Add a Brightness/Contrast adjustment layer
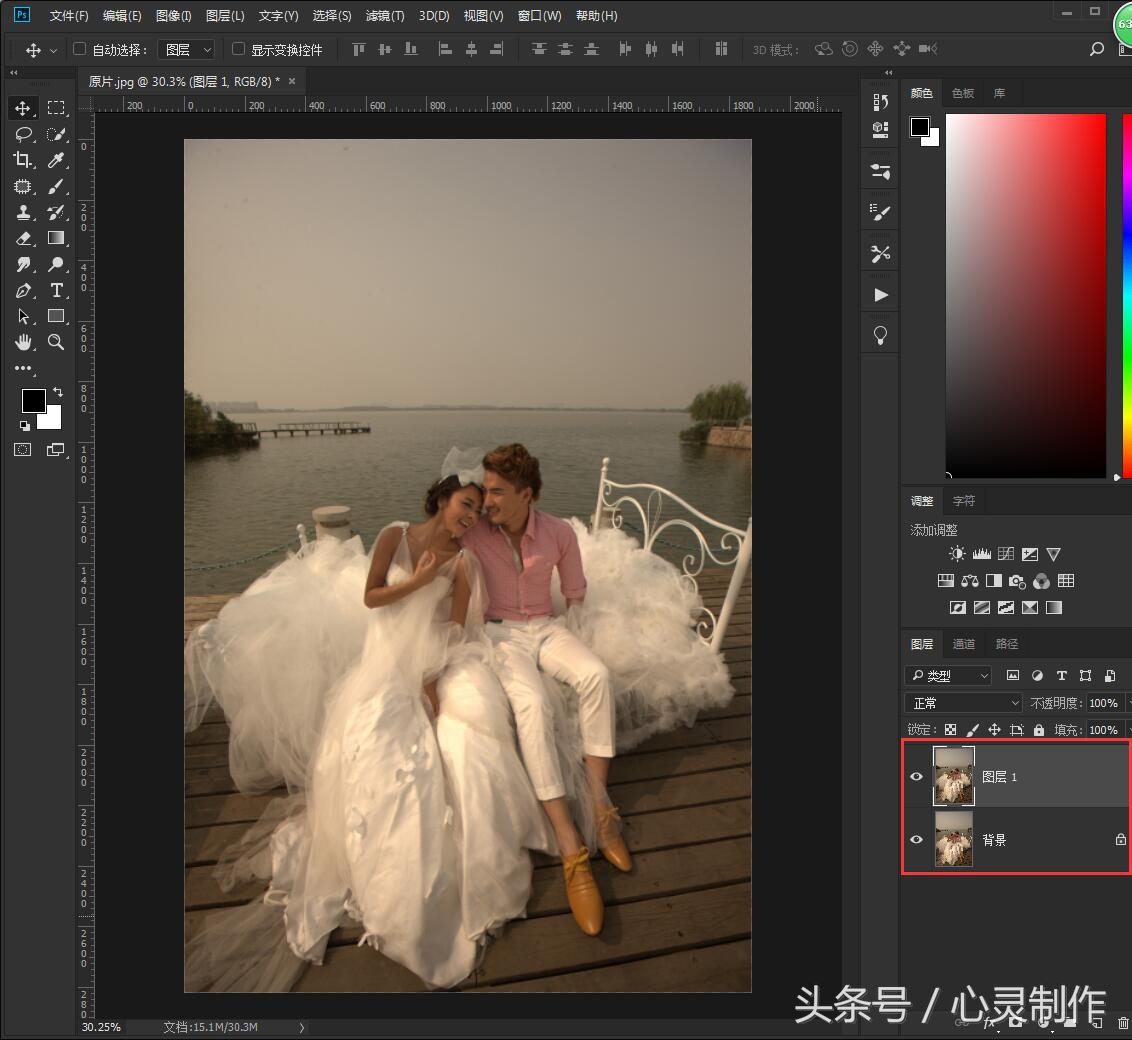 pyautogui.click(x=956, y=553)
